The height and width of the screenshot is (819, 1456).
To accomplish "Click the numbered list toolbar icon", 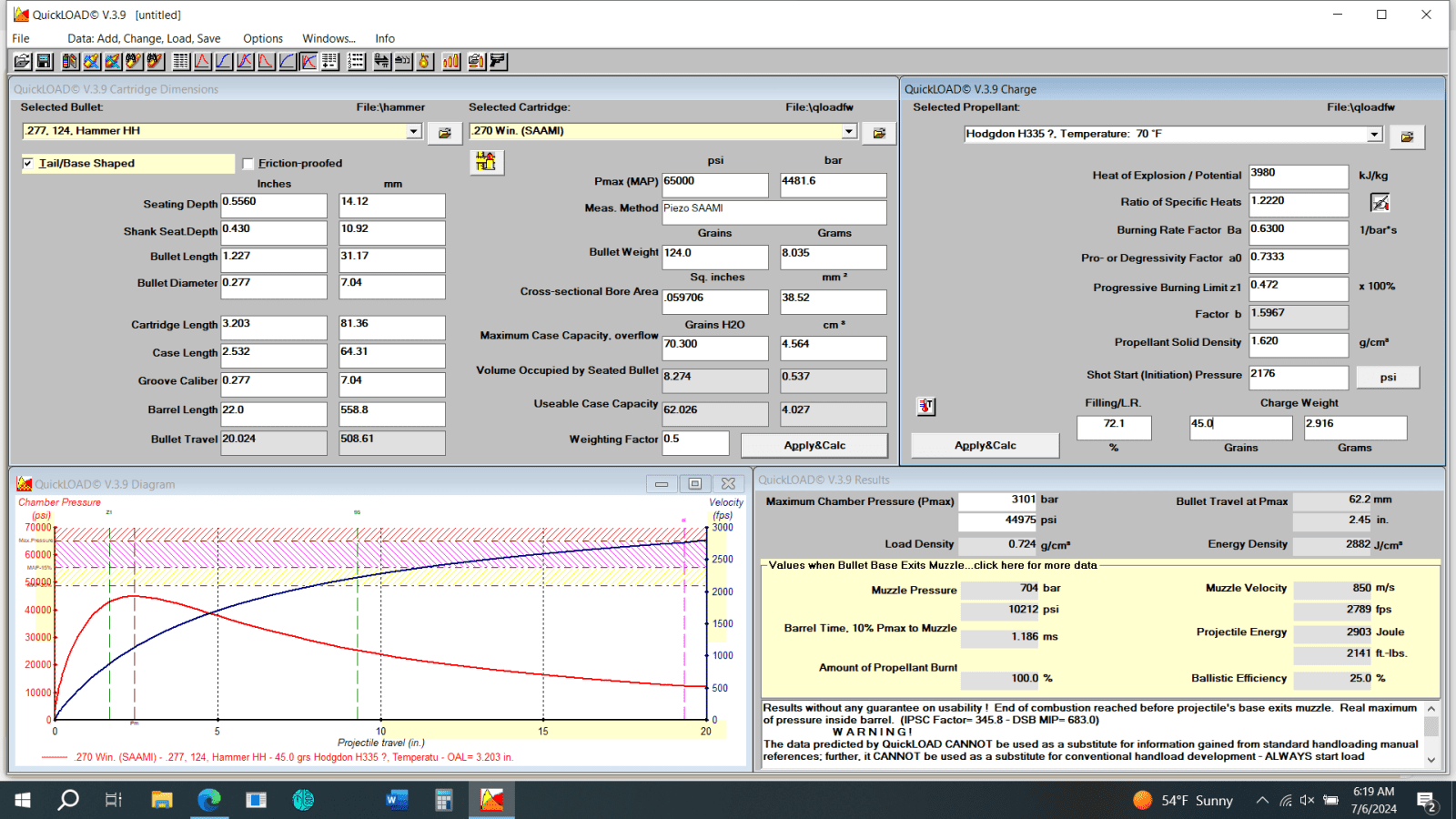I will pos(356,61).
